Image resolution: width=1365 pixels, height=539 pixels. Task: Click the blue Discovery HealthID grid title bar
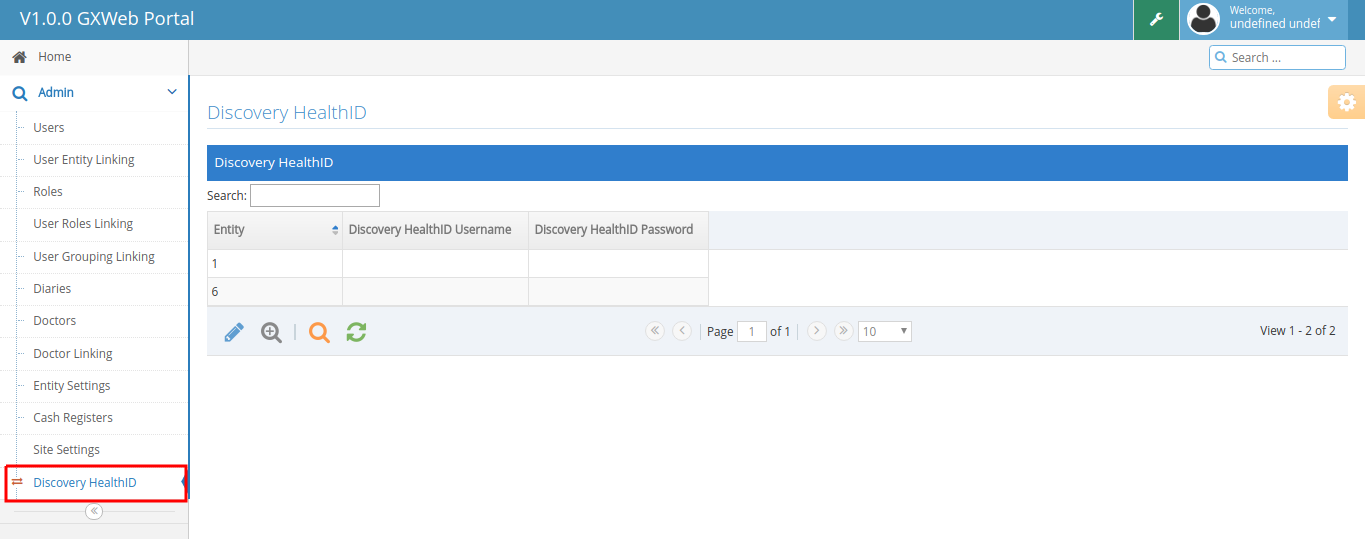777,163
